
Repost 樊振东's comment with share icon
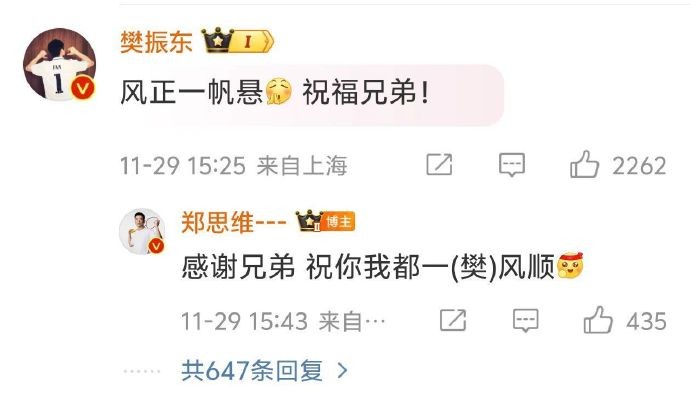(x=439, y=165)
